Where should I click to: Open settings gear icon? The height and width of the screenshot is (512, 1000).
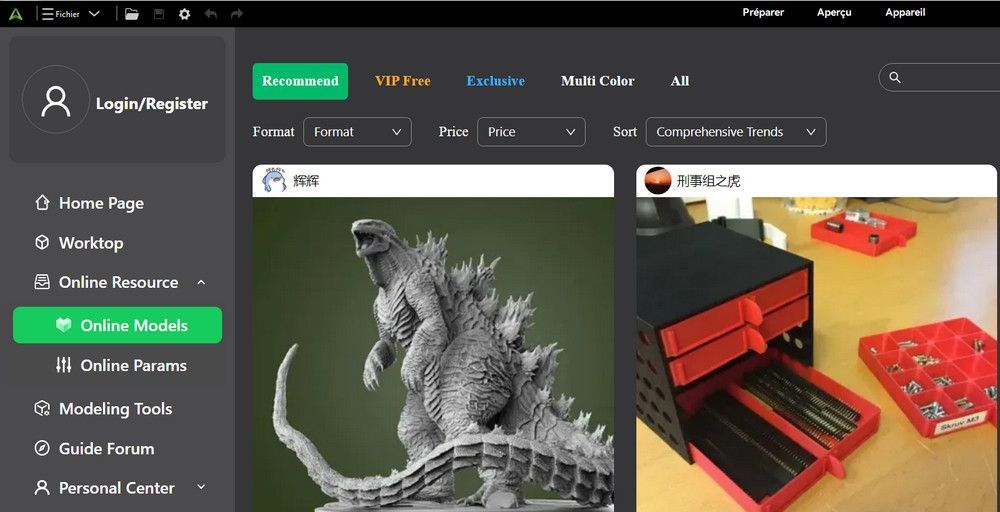(184, 14)
